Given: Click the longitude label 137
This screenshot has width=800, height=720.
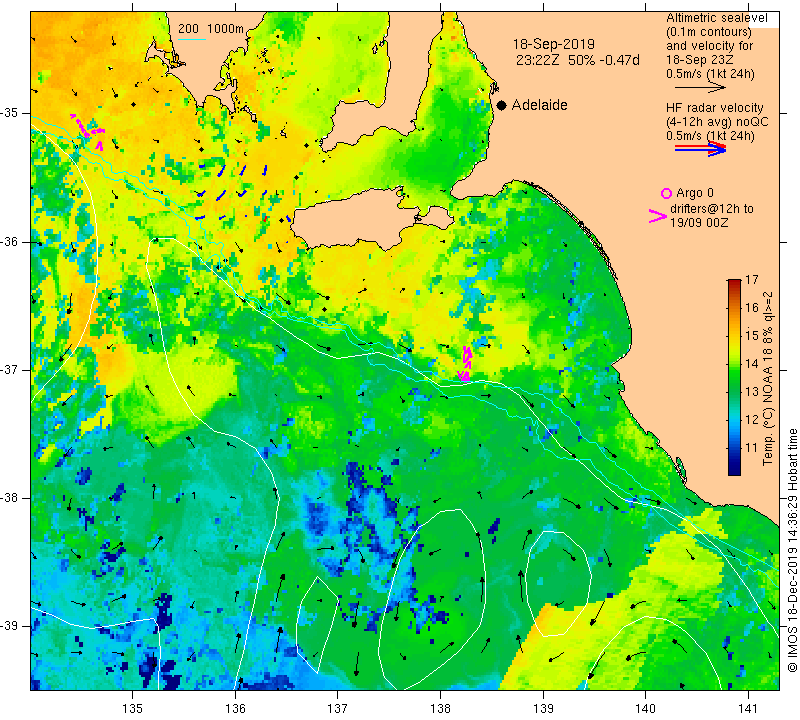Looking at the screenshot, I should tap(337, 708).
